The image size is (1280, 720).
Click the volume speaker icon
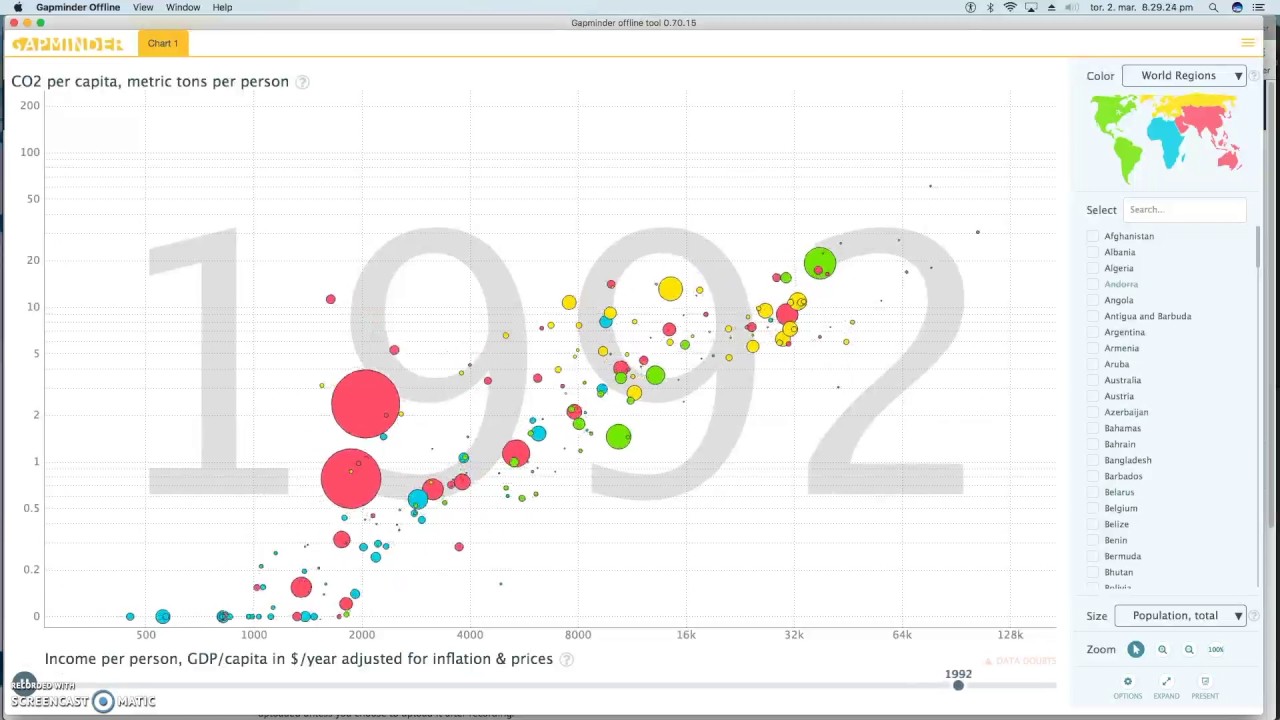tap(1072, 7)
